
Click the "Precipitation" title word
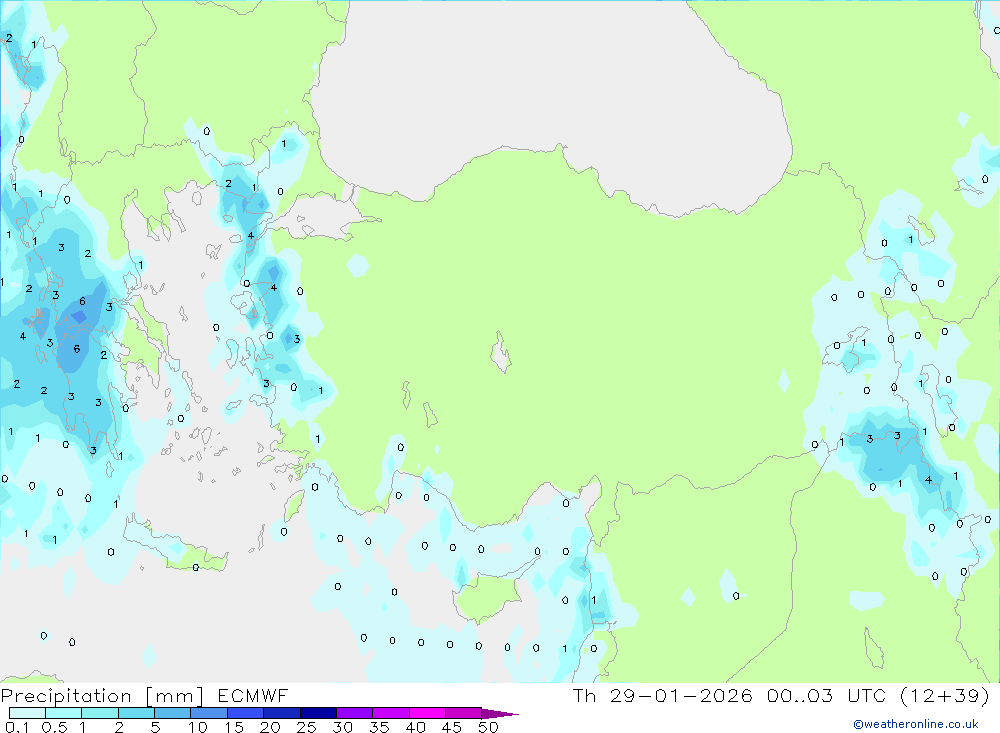66,696
